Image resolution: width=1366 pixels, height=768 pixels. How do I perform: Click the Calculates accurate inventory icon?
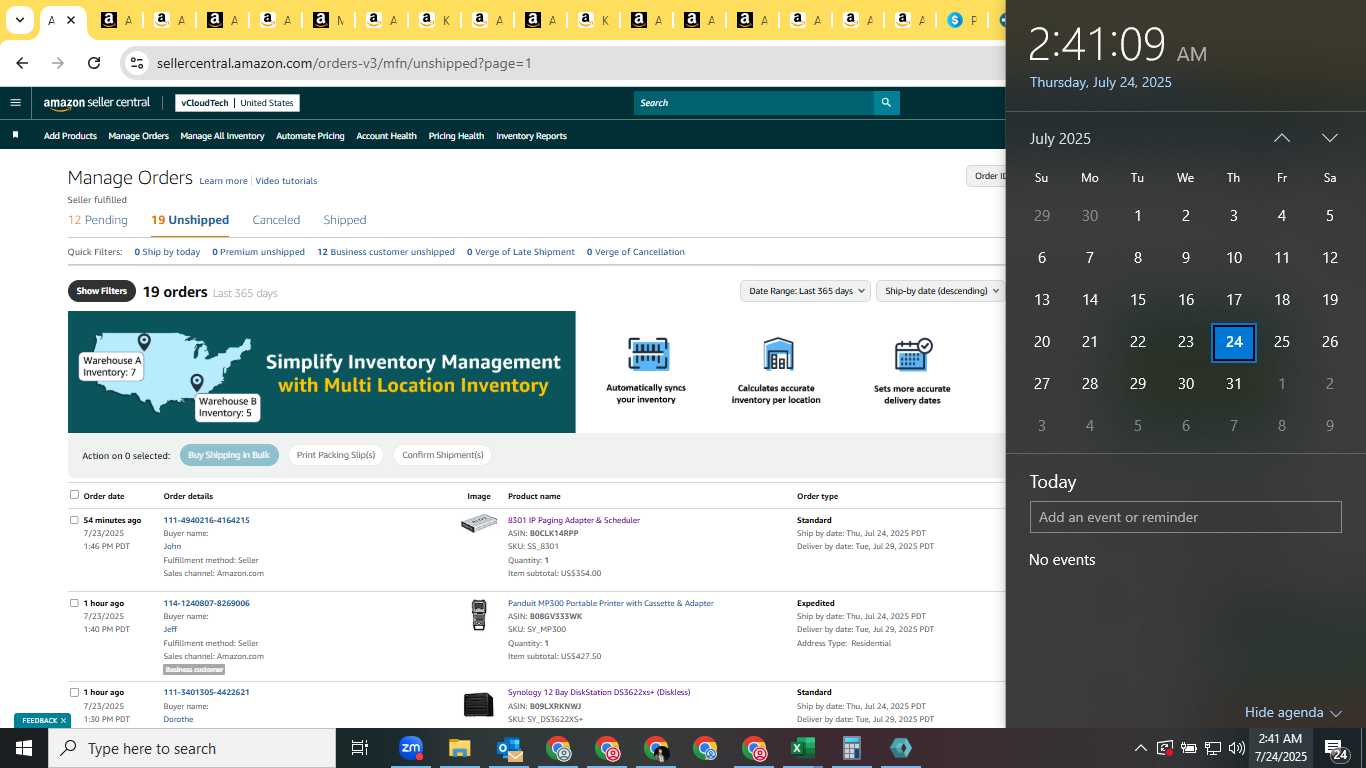(x=777, y=354)
